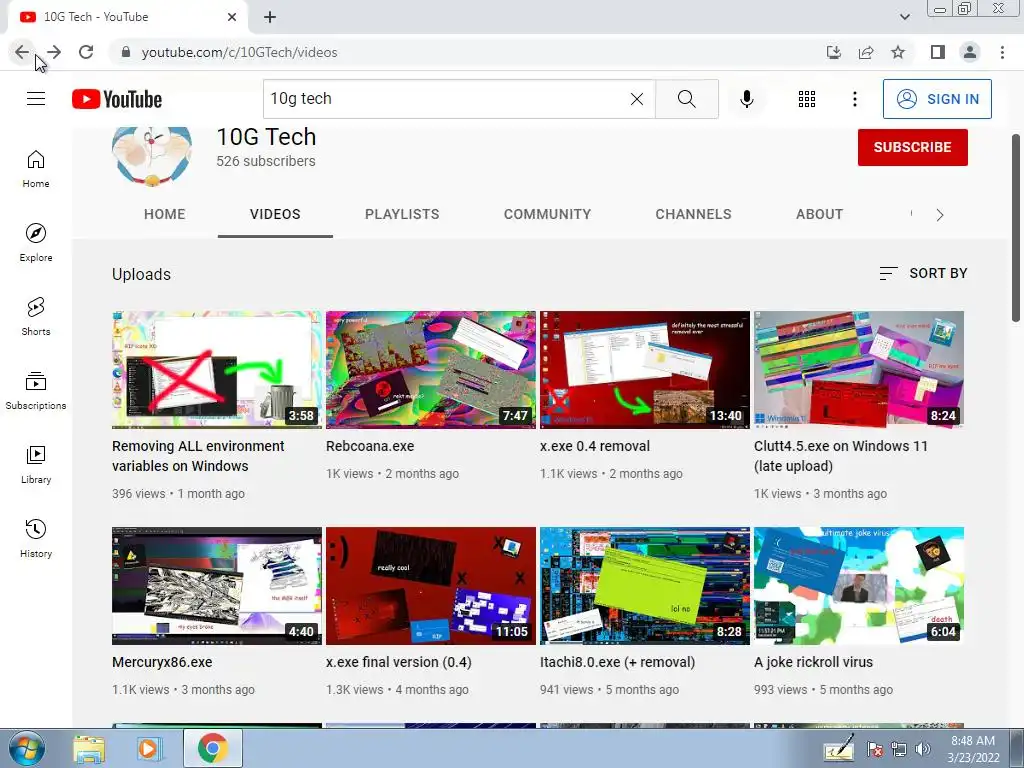
Task: Open the YouTube hamburger guide menu
Action: click(36, 99)
